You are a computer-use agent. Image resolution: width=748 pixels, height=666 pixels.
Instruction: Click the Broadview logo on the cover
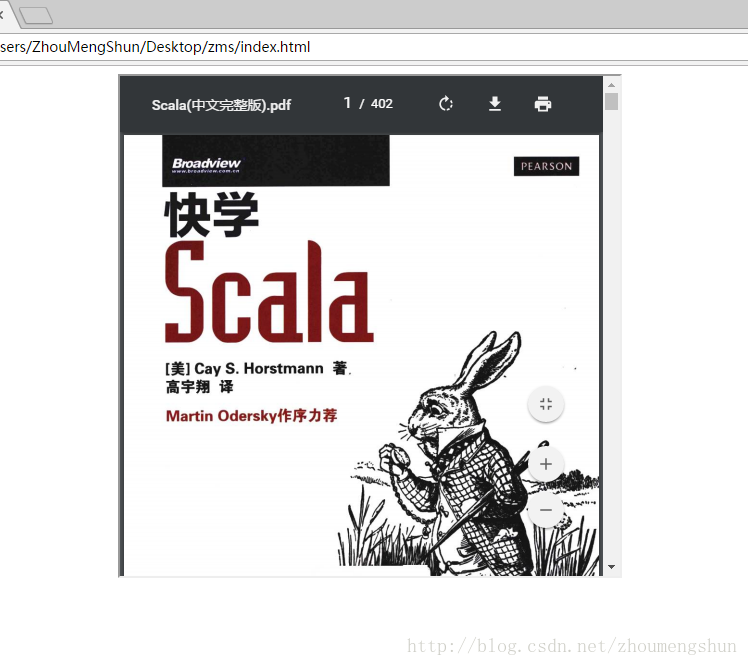tap(206, 165)
